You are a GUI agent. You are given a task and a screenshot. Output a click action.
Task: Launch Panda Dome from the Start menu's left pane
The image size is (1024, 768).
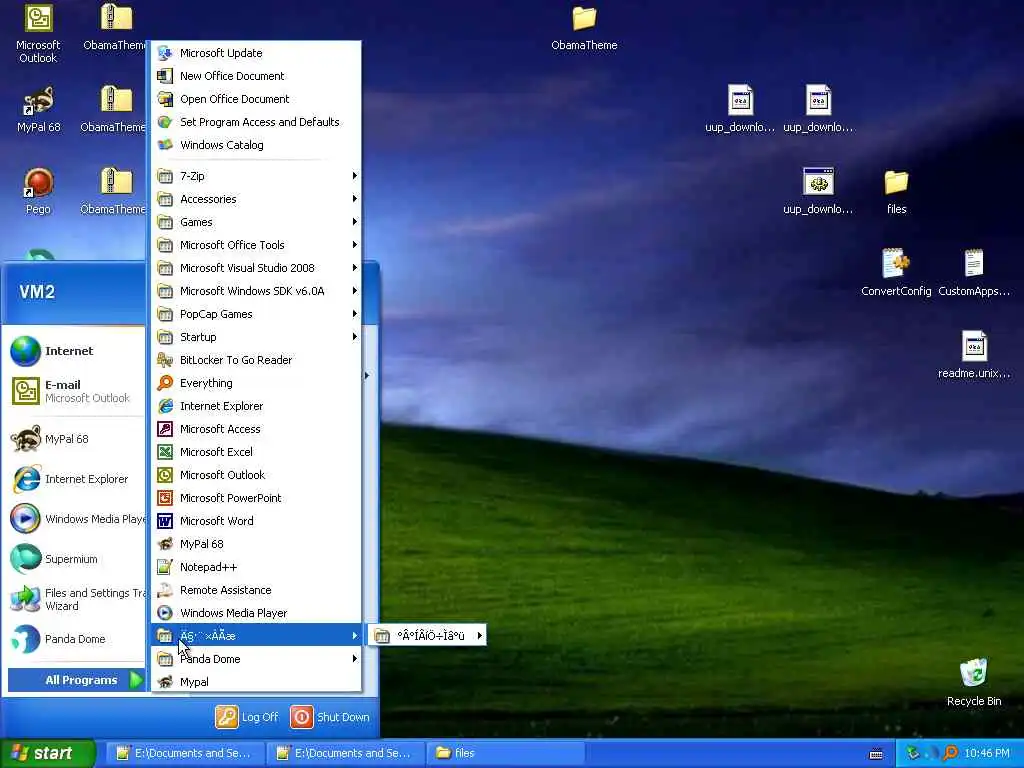tap(75, 639)
